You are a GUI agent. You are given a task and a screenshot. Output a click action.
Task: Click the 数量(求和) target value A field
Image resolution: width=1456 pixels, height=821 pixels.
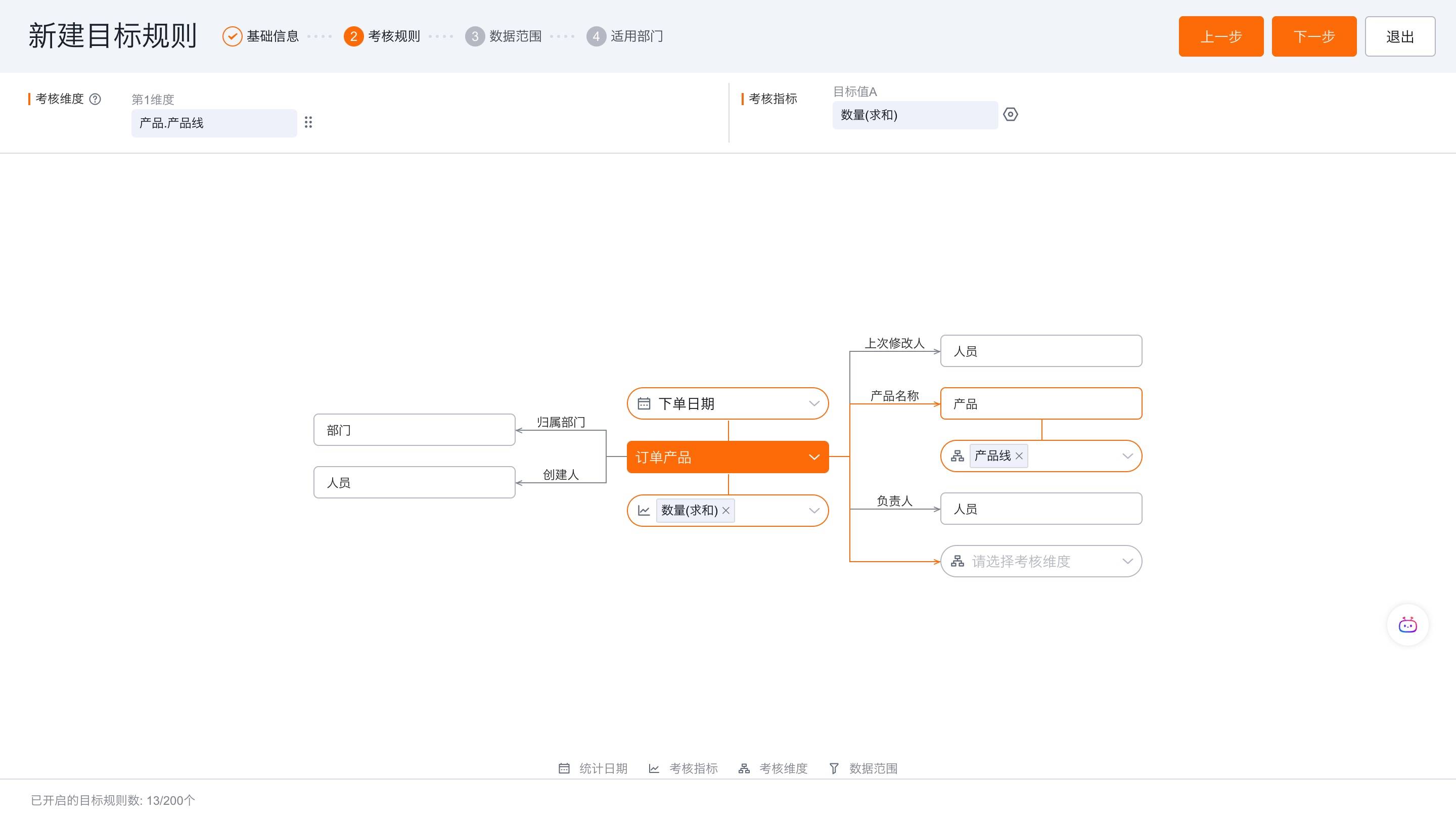tap(914, 115)
